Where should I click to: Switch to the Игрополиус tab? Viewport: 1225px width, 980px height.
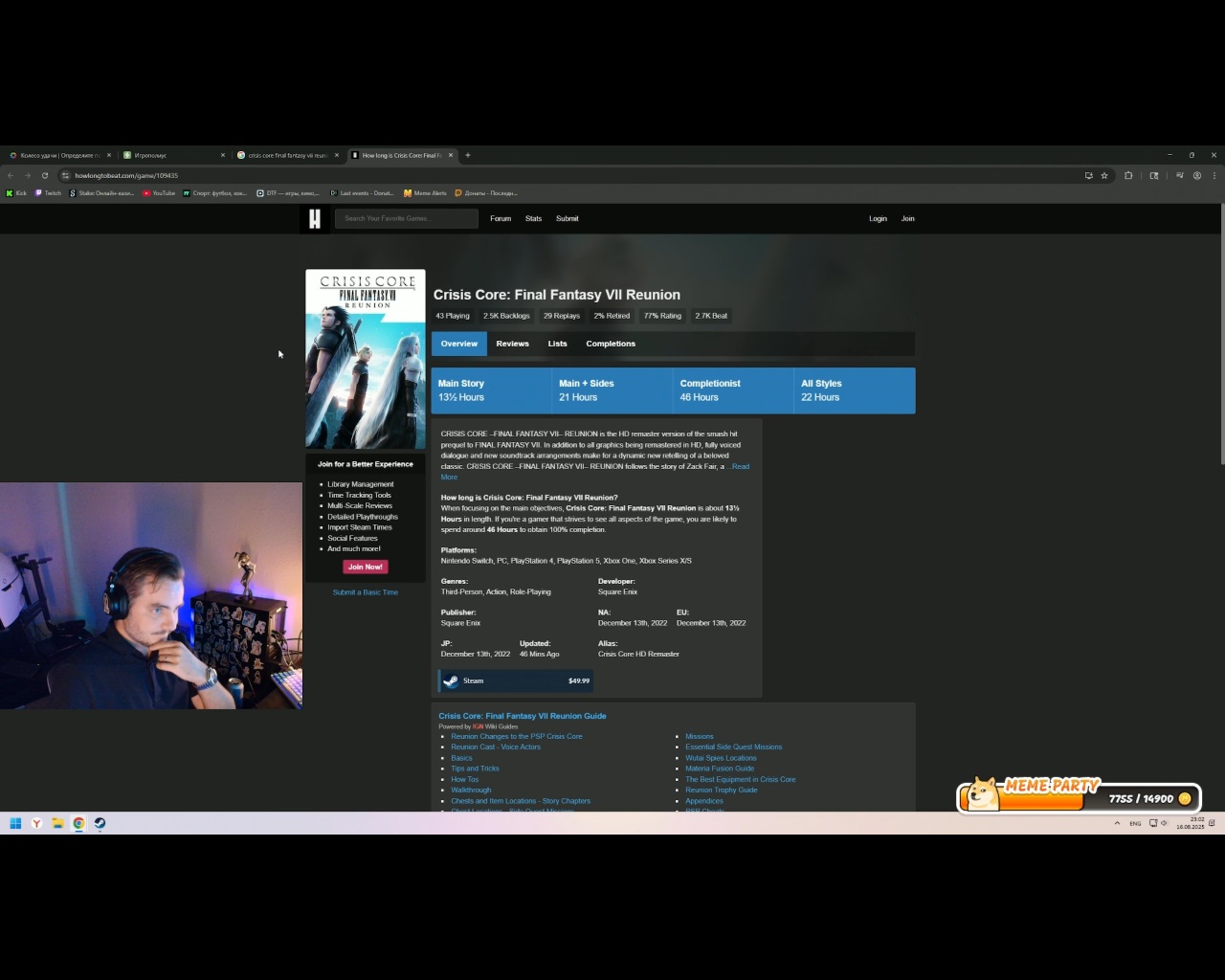tap(172, 155)
